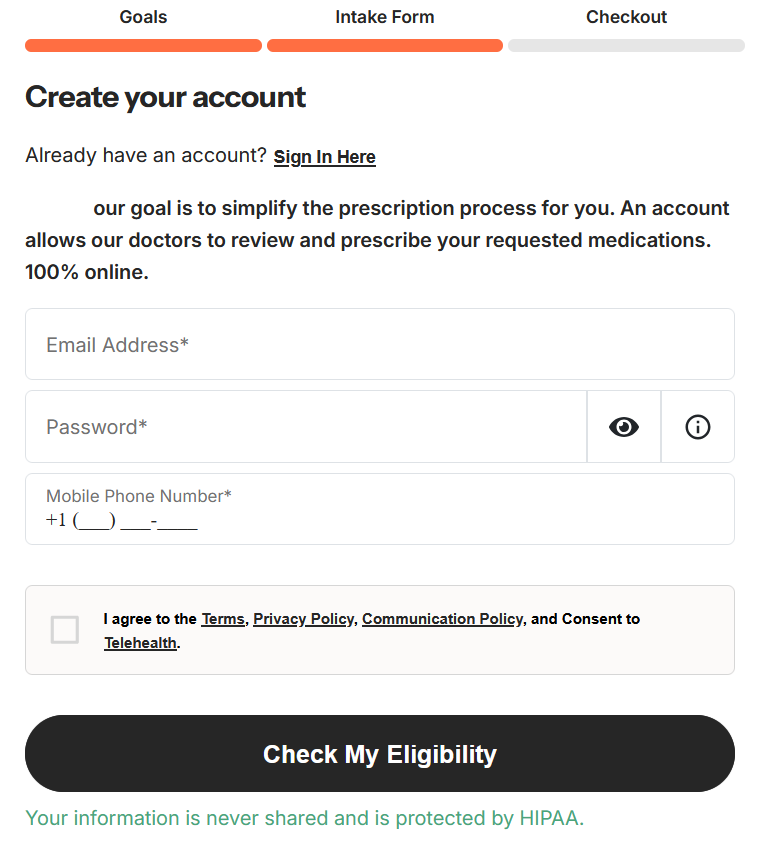Click the Goals progress bar segment
This screenshot has height=846, width=778.
(143, 45)
